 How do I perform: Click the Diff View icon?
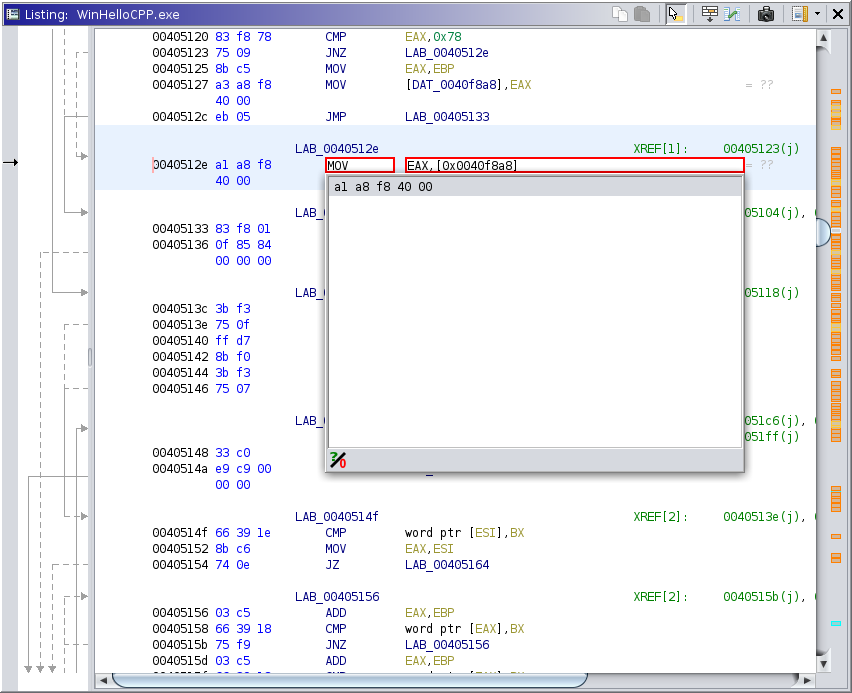click(x=733, y=14)
